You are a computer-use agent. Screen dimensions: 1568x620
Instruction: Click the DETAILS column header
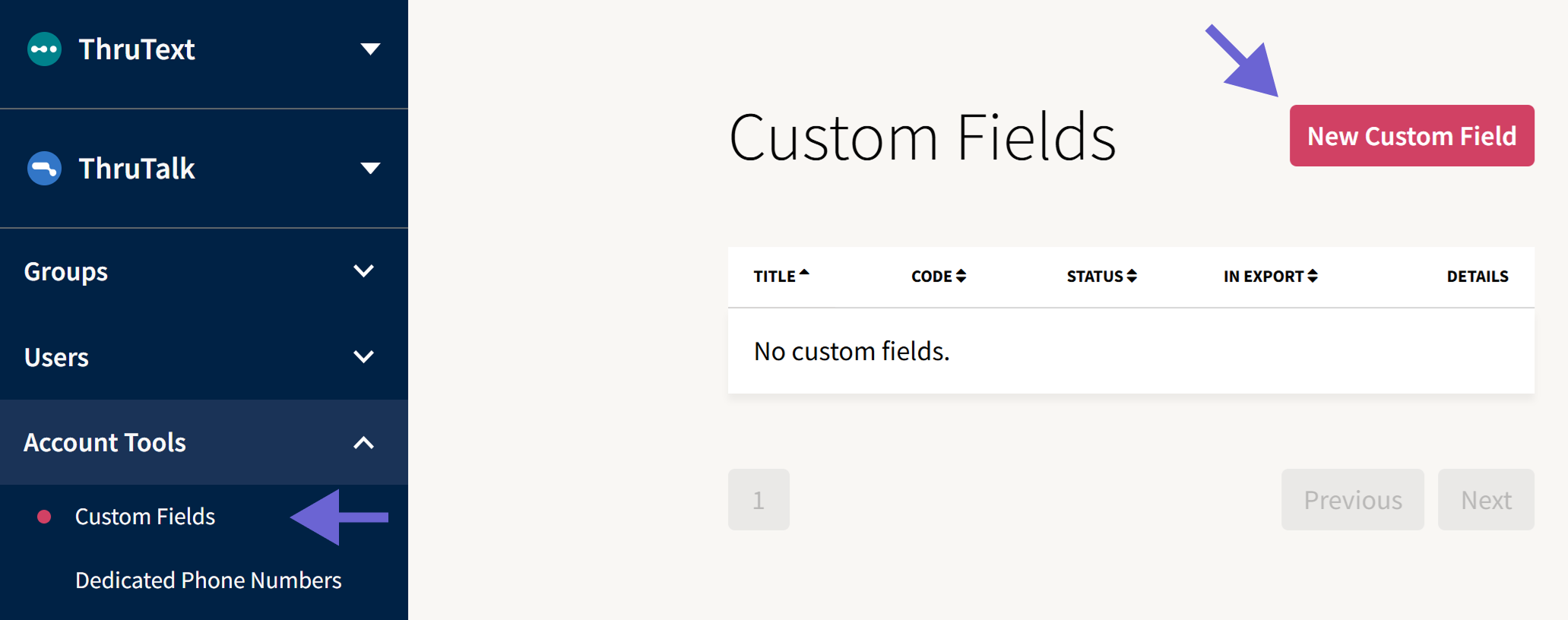1476,276
